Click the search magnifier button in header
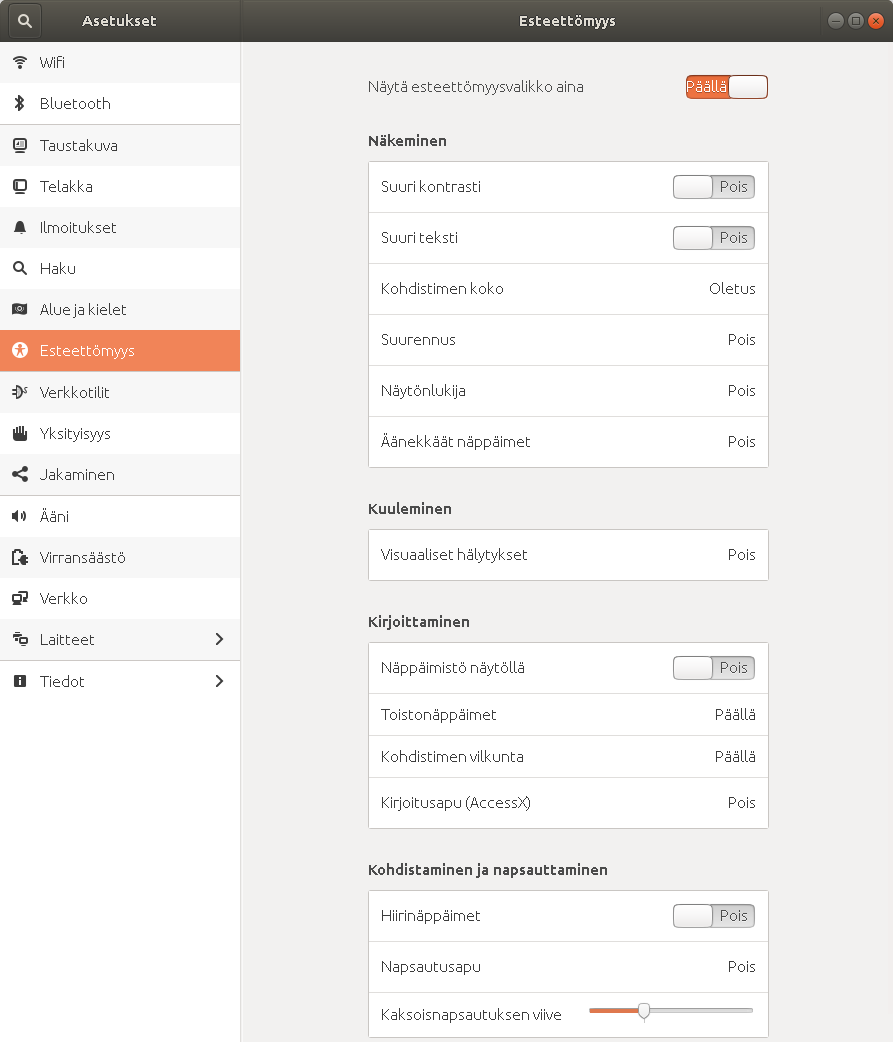The height and width of the screenshot is (1042, 893). 25,20
